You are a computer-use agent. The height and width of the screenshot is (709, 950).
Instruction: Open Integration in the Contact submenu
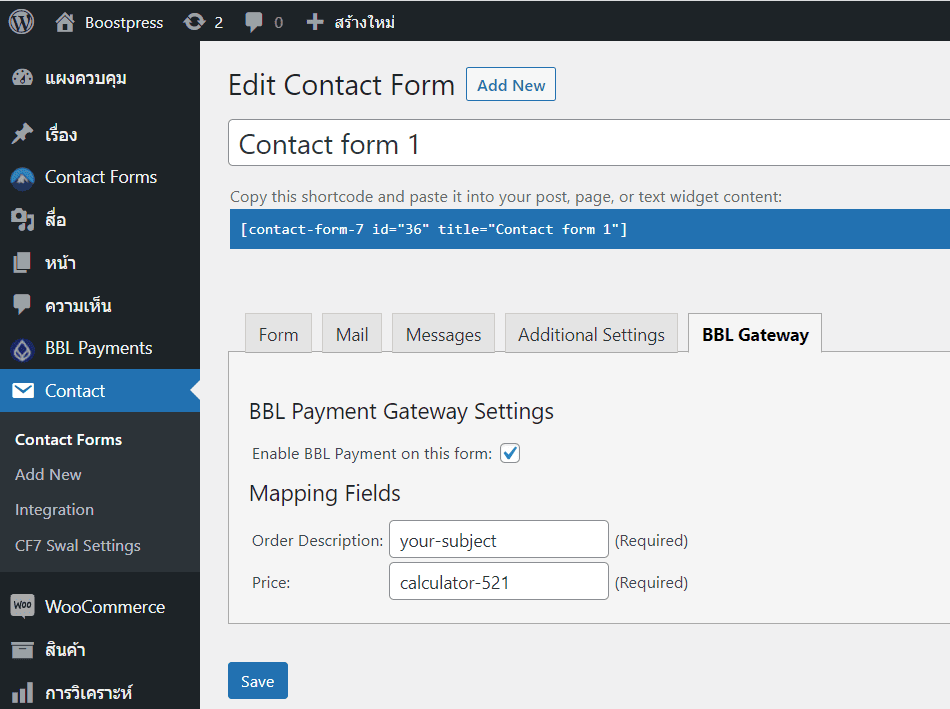click(x=54, y=510)
